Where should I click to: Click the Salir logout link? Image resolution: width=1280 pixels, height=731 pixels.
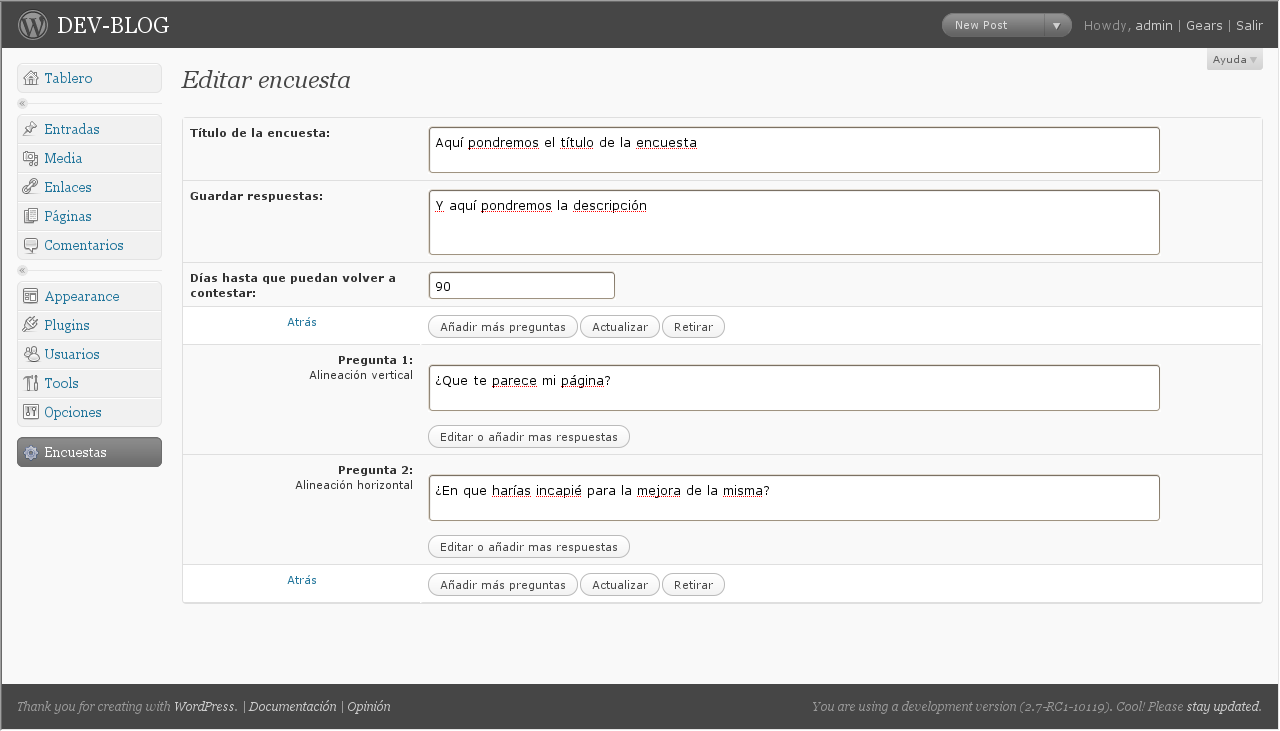(x=1249, y=25)
